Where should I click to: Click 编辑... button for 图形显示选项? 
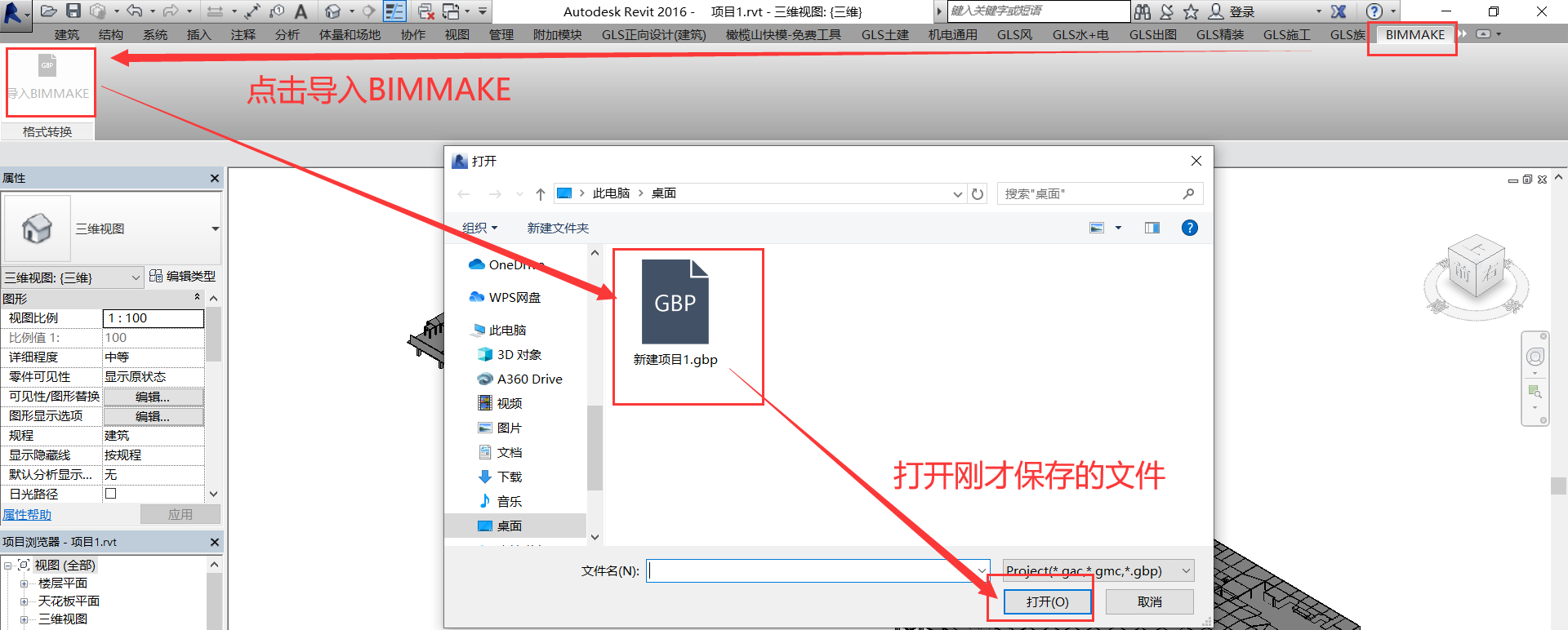pos(154,416)
